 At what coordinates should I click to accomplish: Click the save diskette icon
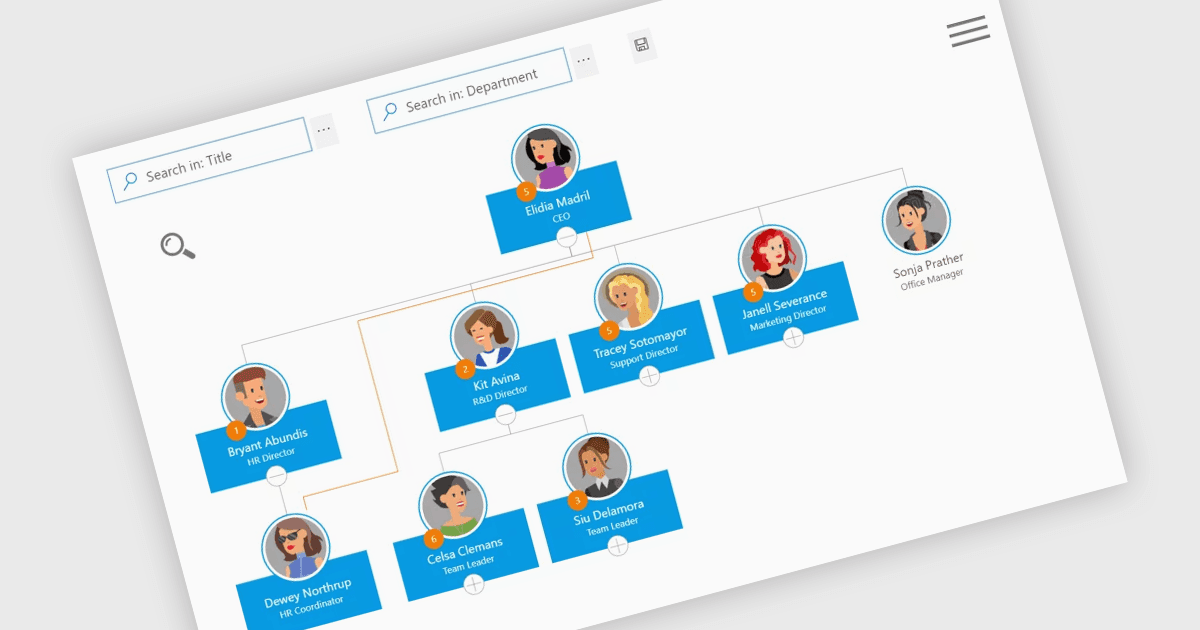tap(642, 44)
